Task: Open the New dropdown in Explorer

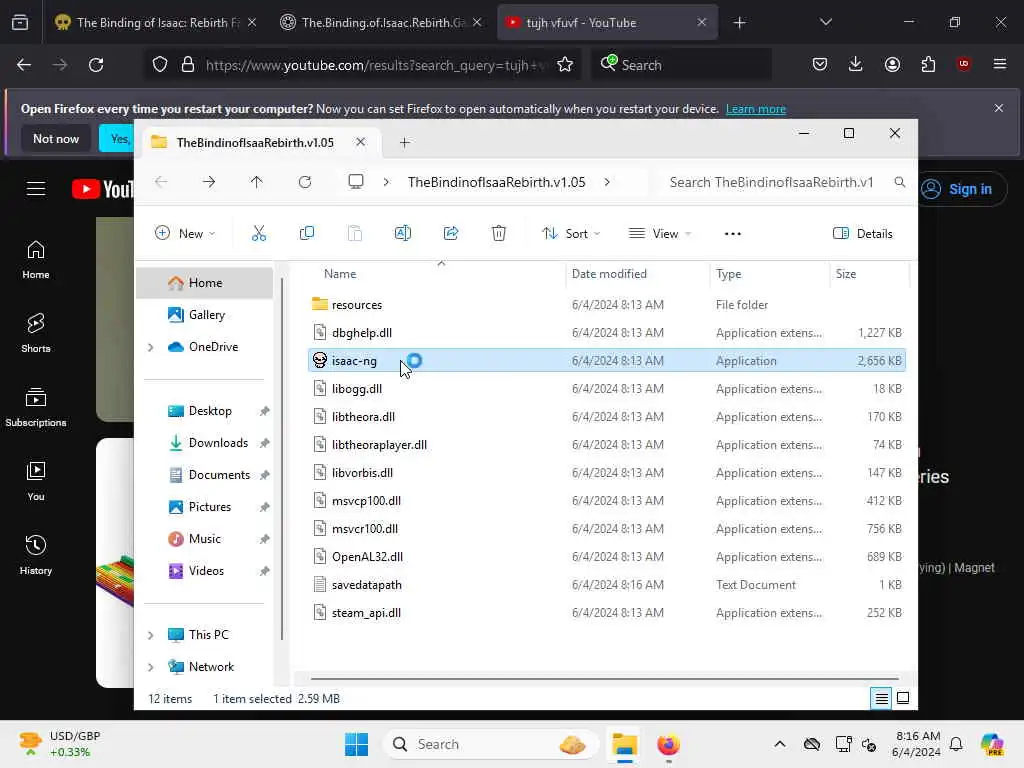Action: tap(185, 234)
